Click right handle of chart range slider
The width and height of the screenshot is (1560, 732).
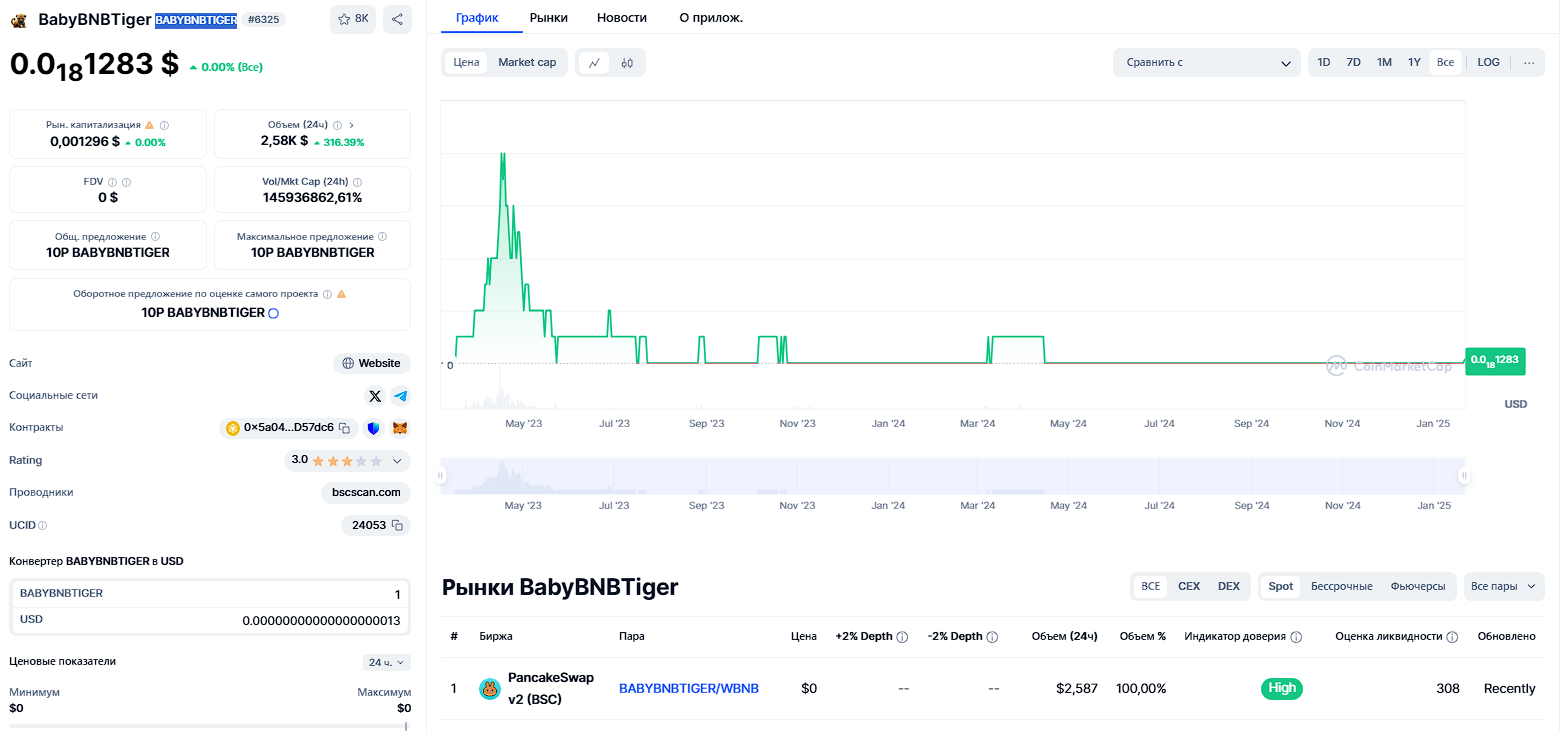click(1464, 476)
